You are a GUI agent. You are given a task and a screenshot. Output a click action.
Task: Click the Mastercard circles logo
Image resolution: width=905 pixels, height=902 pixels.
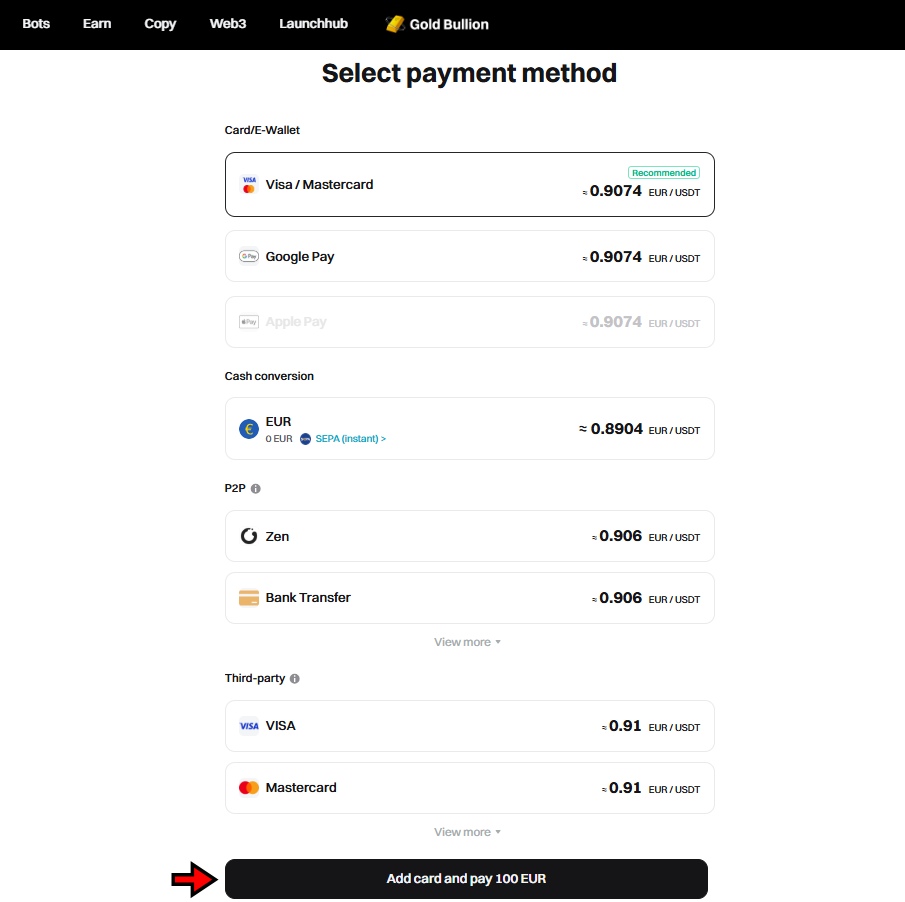pos(248,788)
